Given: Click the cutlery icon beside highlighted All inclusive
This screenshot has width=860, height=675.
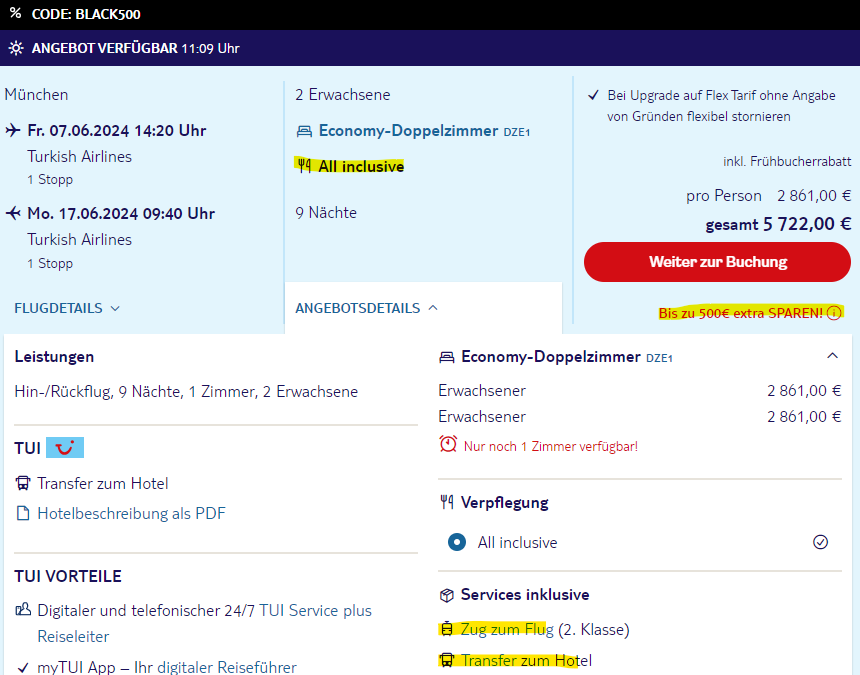Looking at the screenshot, I should 304,166.
